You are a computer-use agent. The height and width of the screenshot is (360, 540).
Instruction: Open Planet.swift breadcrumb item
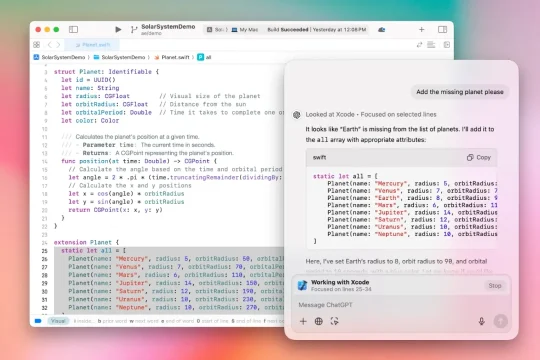(x=172, y=57)
